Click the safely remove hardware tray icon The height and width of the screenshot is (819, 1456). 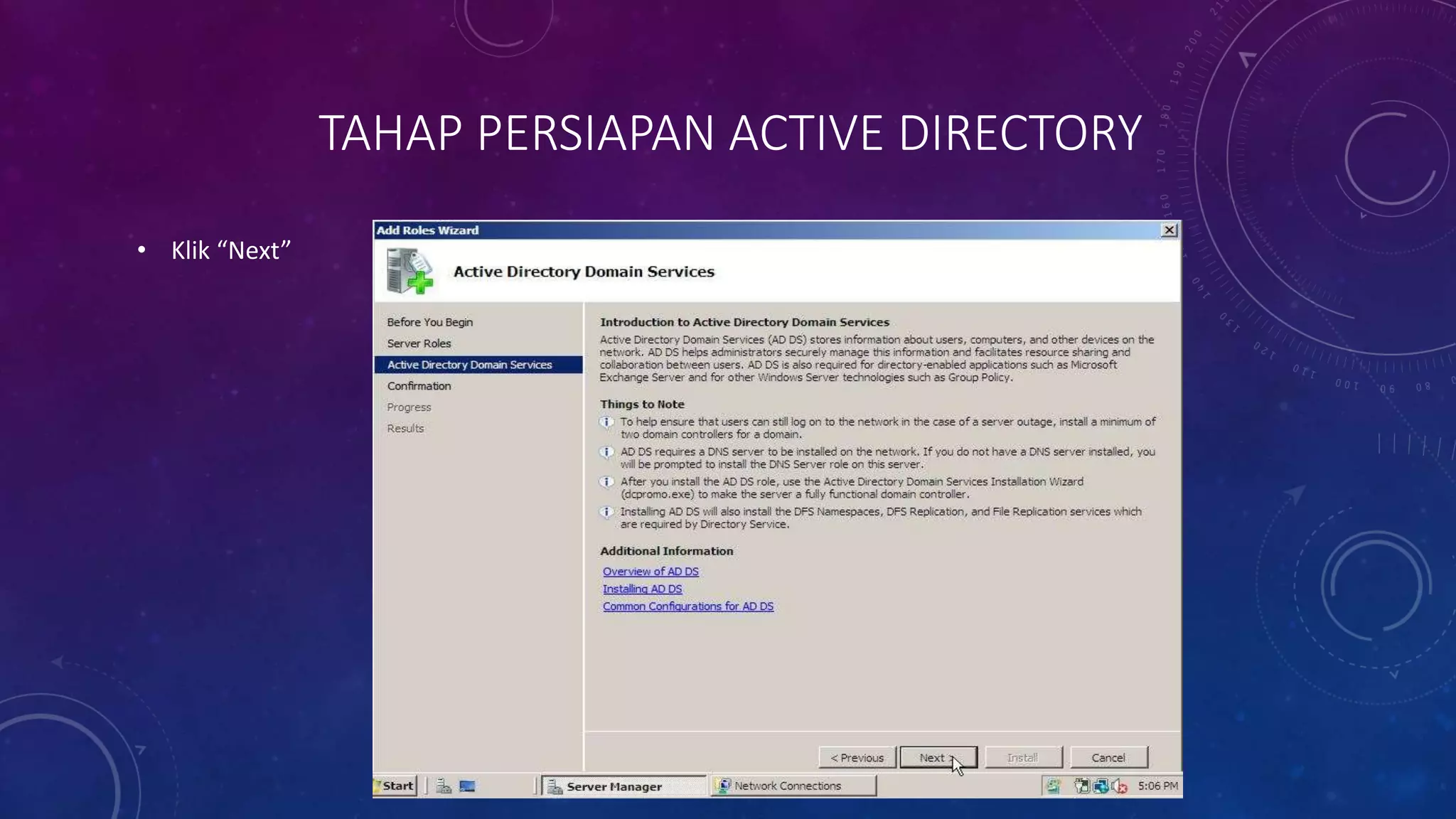tap(1081, 786)
